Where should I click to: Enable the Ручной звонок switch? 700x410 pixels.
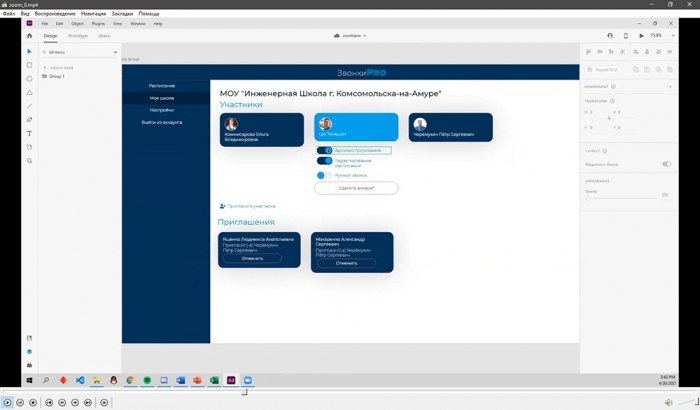click(x=324, y=175)
